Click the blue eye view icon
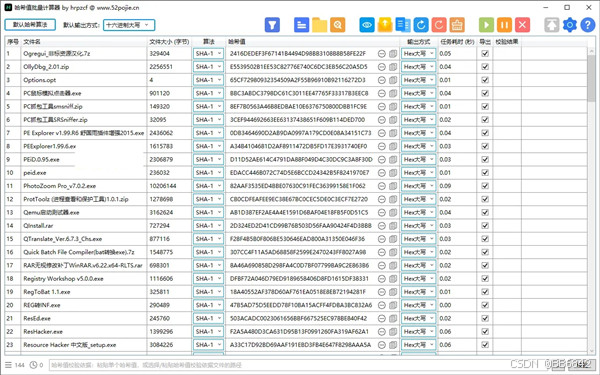The height and width of the screenshot is (375, 600). click(367, 25)
